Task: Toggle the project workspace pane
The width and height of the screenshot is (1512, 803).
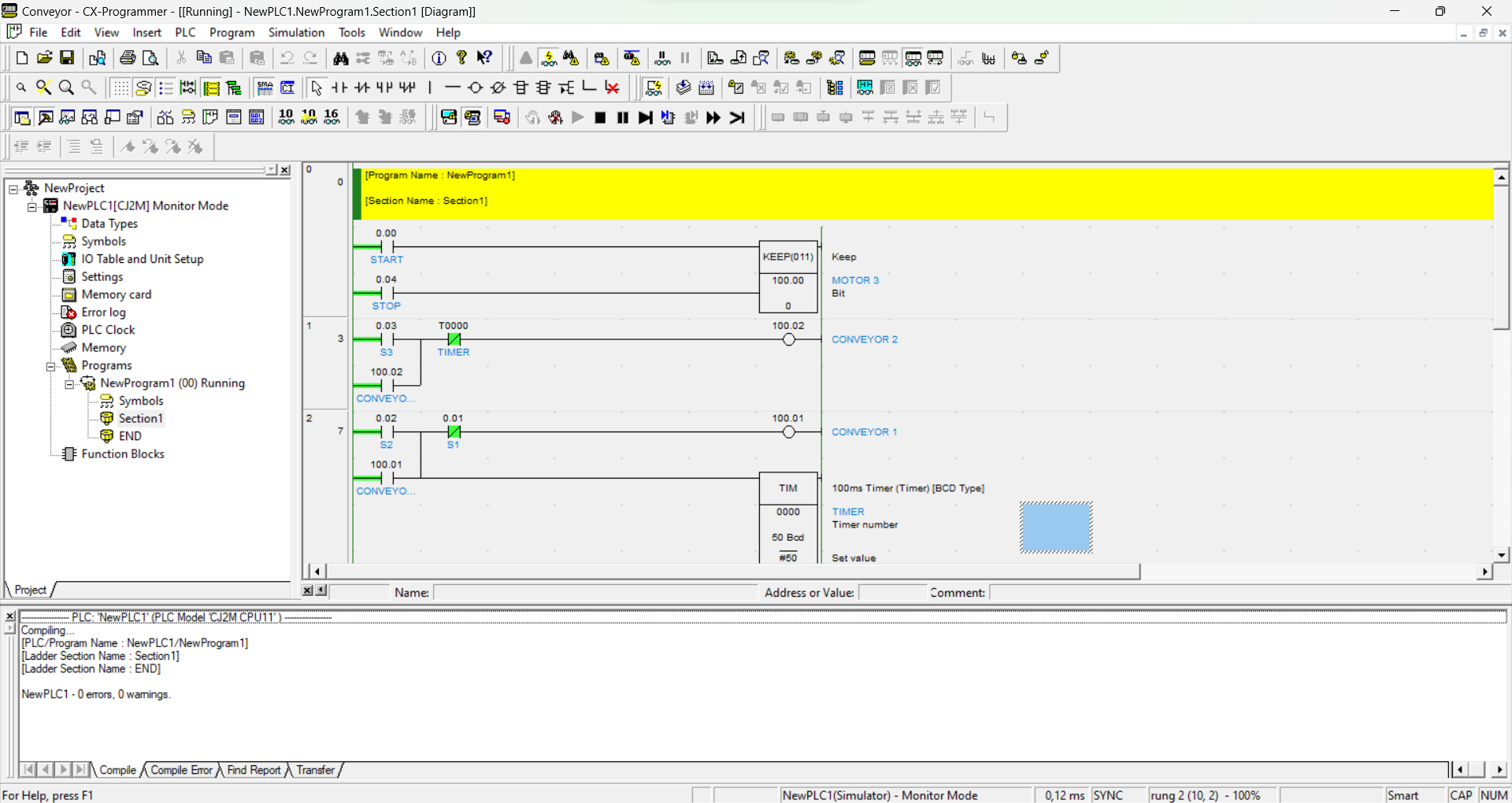Action: click(x=22, y=117)
